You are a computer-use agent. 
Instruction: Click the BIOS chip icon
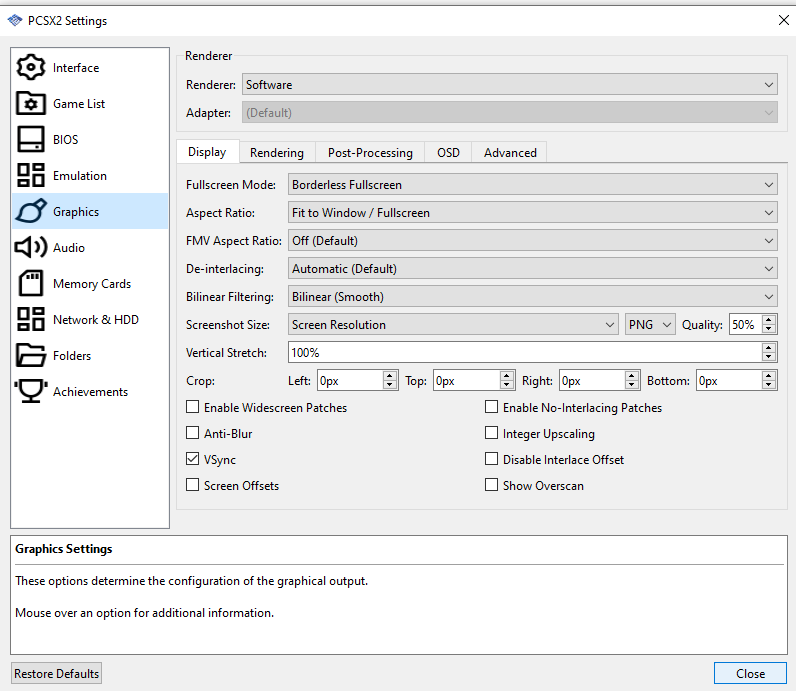pyautogui.click(x=31, y=139)
